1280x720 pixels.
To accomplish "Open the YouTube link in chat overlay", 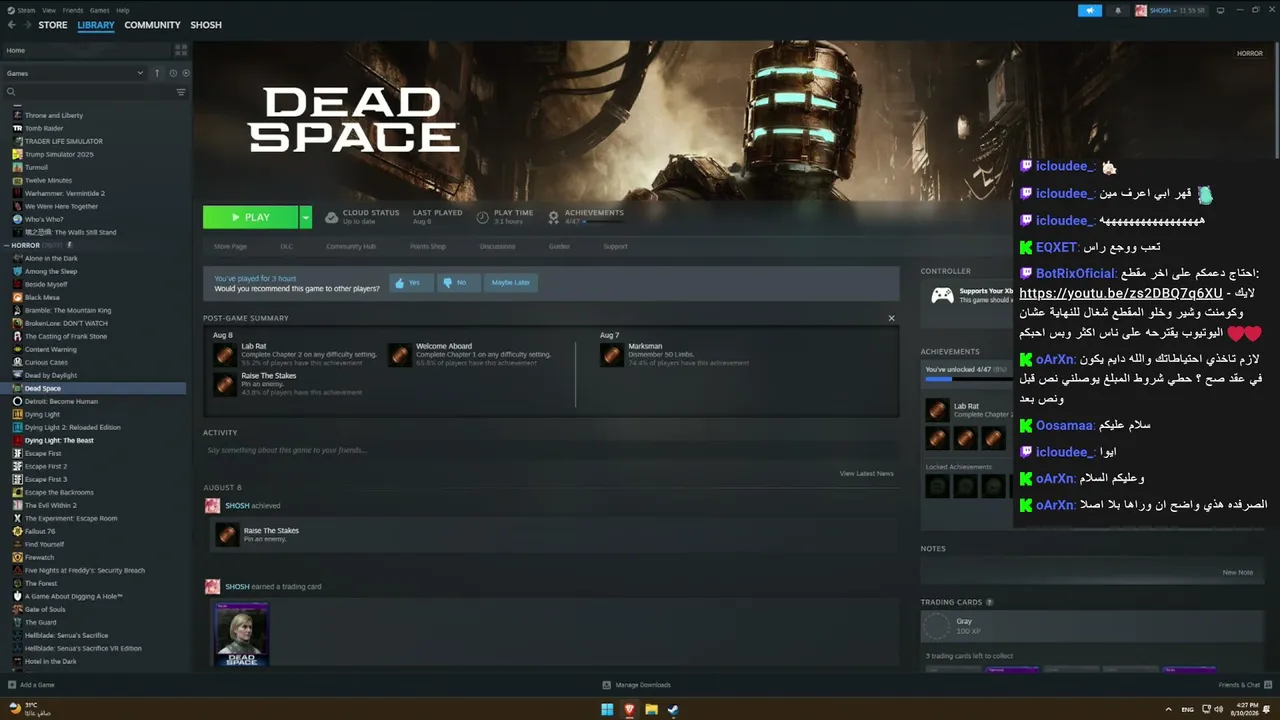I will [x=1120, y=293].
